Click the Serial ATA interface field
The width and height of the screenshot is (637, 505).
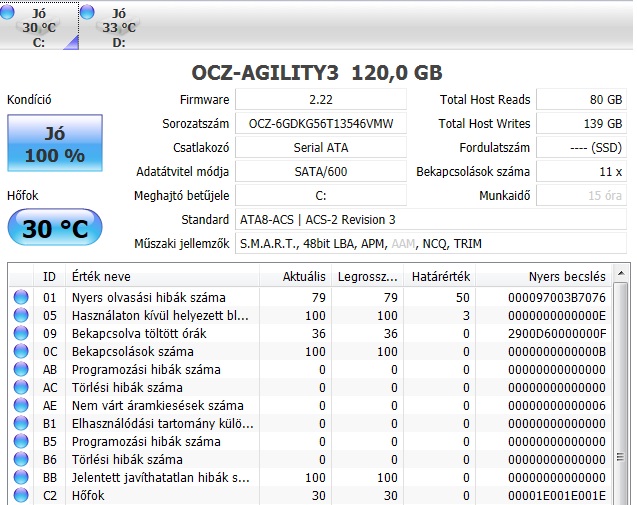point(321,147)
